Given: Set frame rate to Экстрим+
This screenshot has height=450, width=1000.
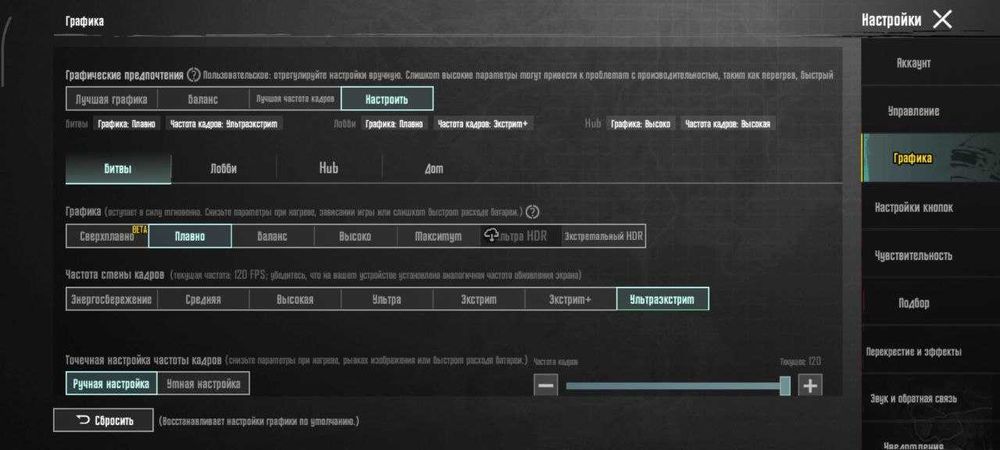Looking at the screenshot, I should (x=570, y=299).
